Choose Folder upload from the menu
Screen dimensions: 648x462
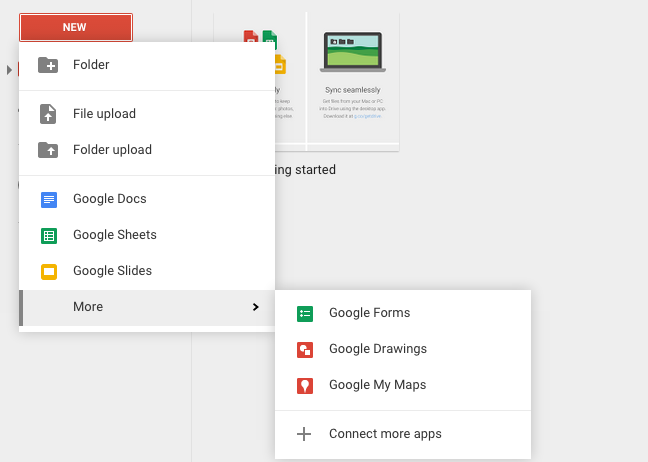[147, 150]
